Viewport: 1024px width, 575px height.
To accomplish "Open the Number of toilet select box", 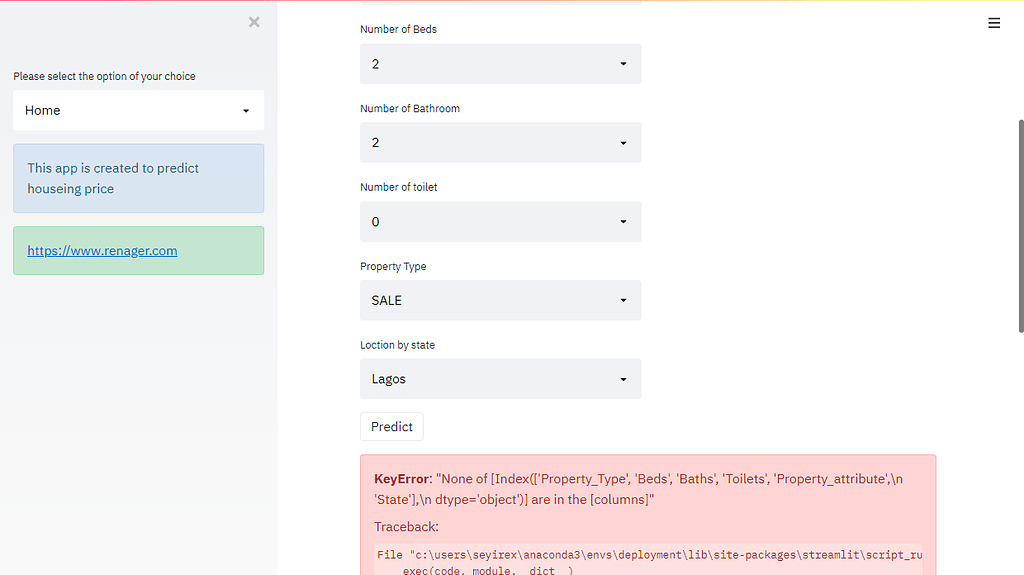I will point(490,222).
